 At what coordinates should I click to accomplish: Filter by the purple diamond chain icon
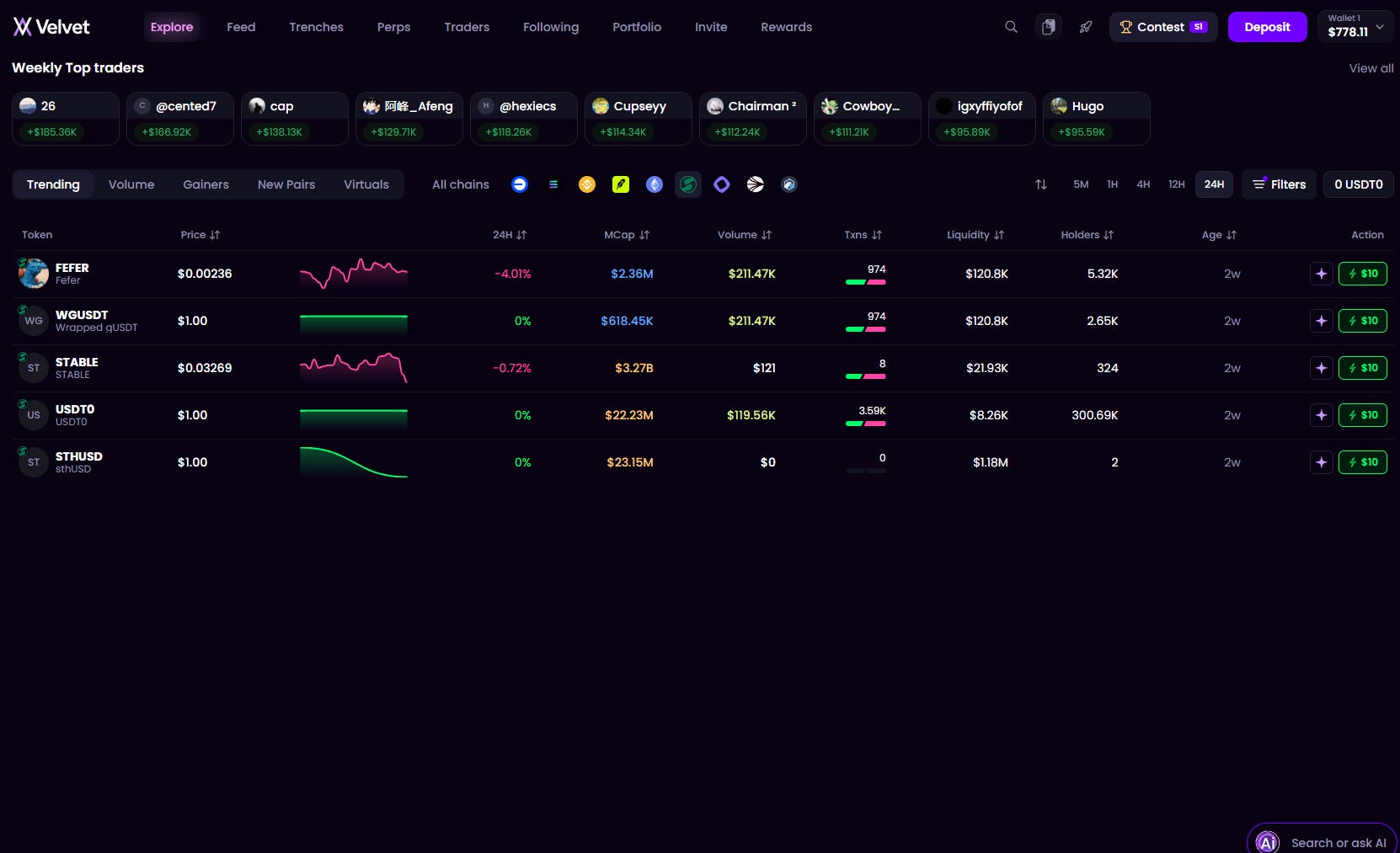coord(722,184)
